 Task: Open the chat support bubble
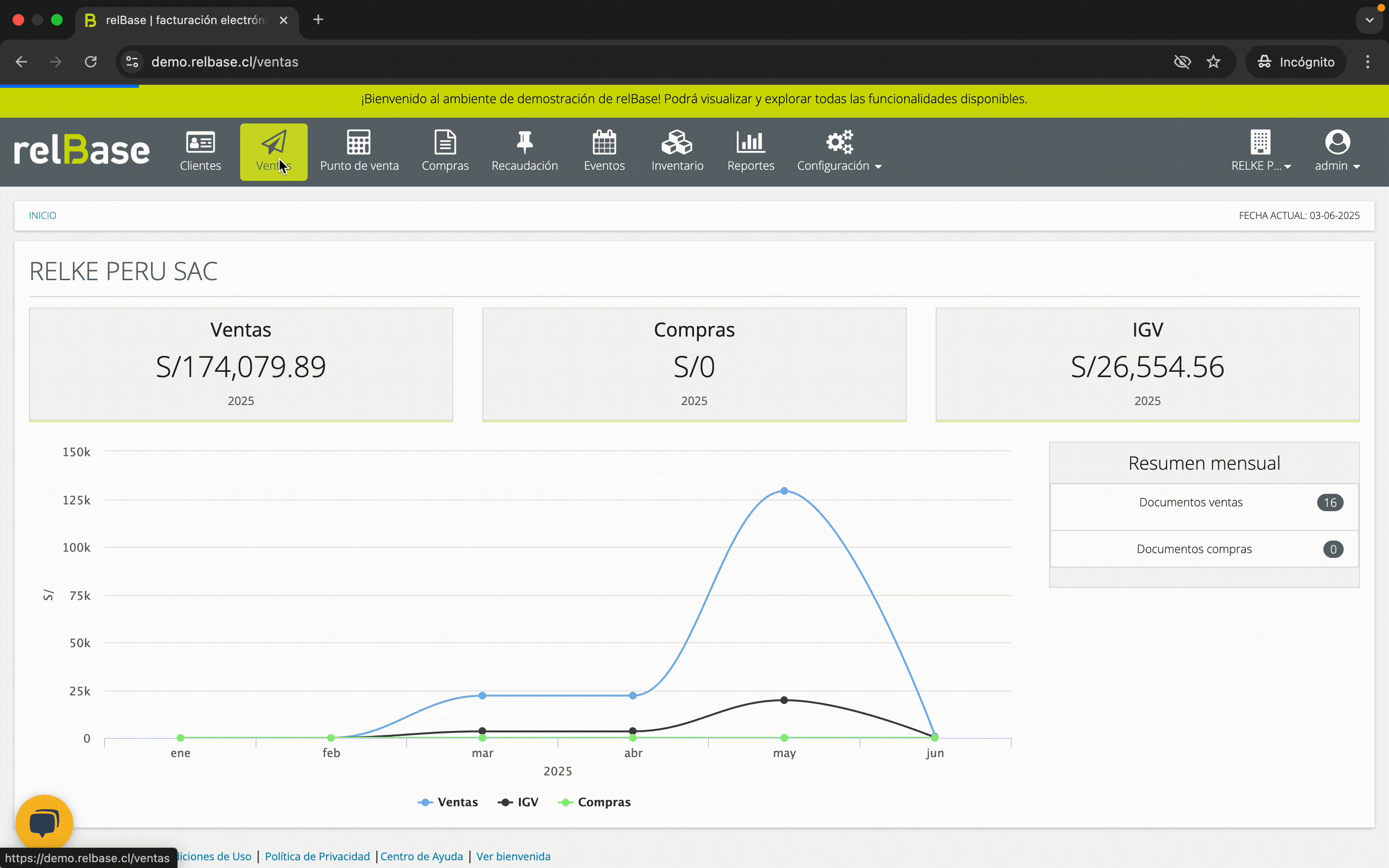(x=44, y=823)
